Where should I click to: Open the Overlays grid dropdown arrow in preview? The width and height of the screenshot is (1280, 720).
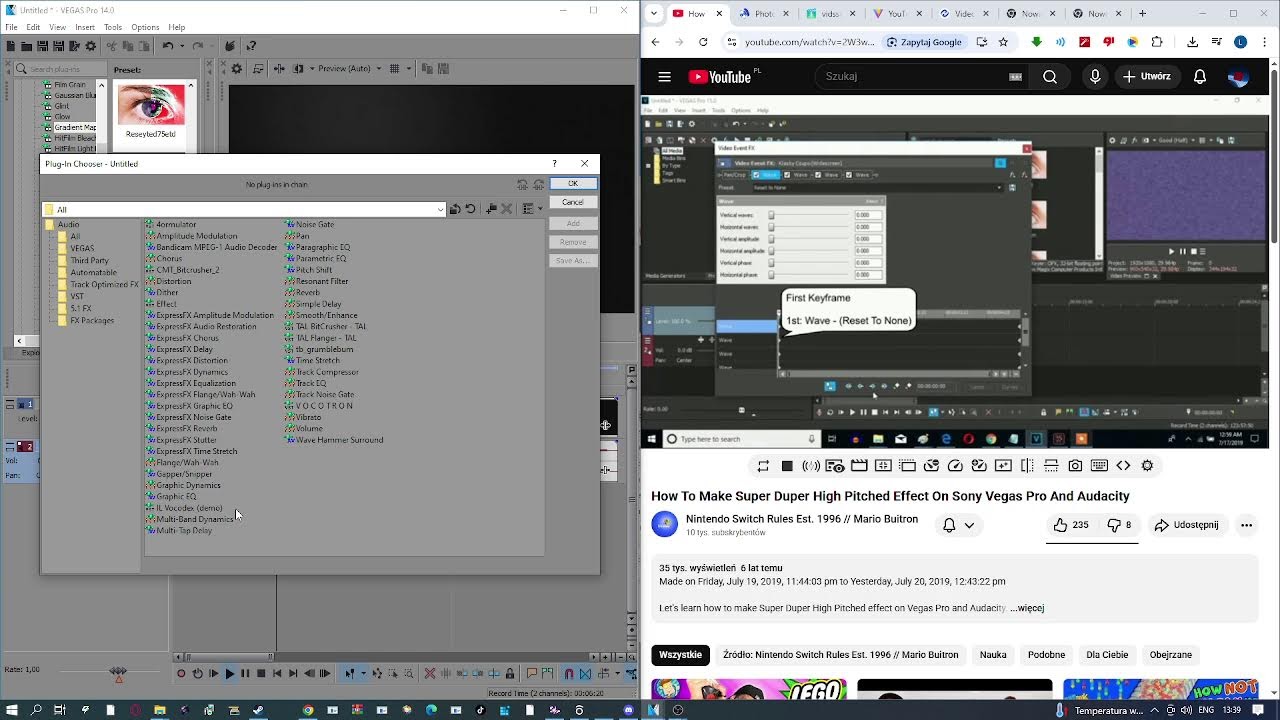click(409, 68)
